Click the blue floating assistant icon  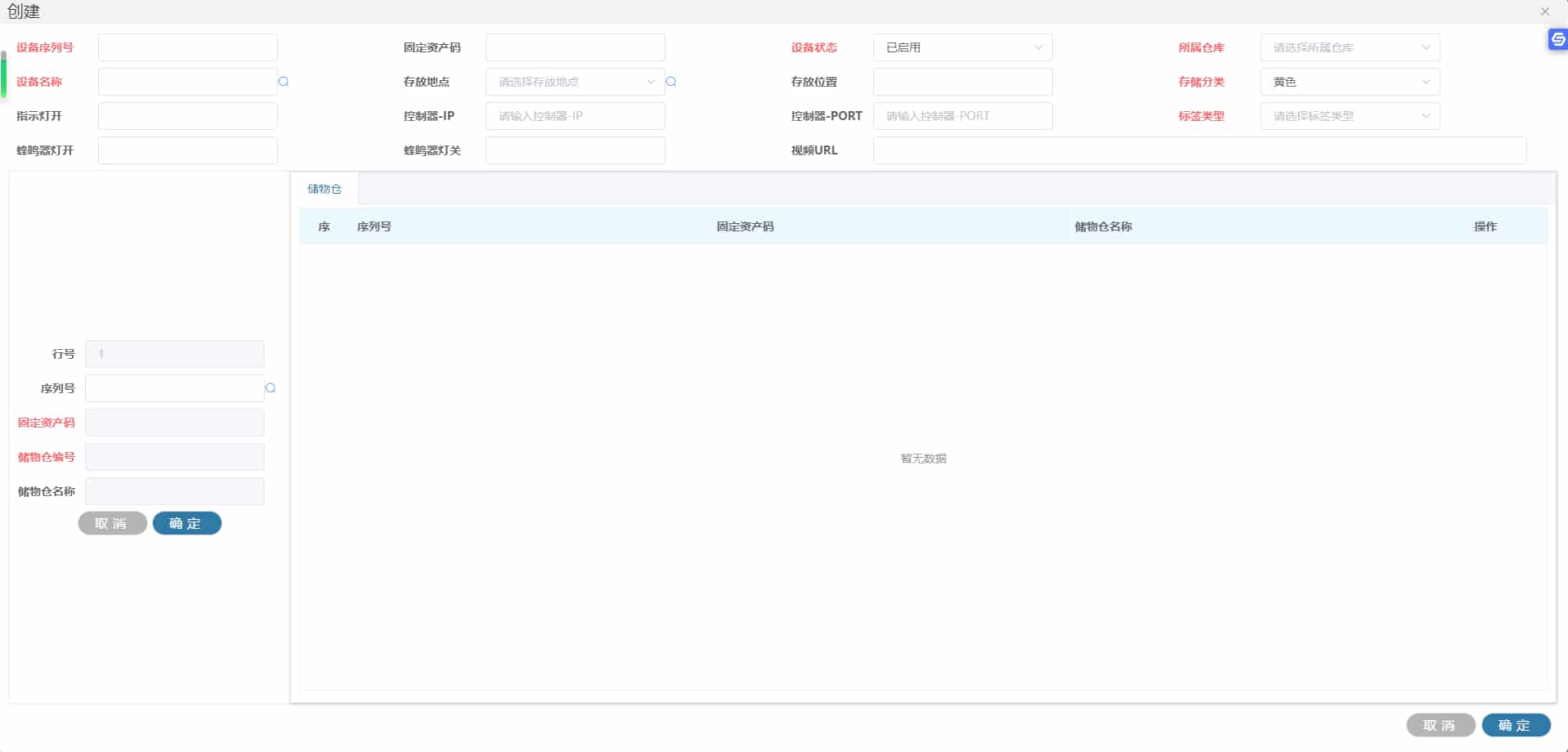[1558, 38]
